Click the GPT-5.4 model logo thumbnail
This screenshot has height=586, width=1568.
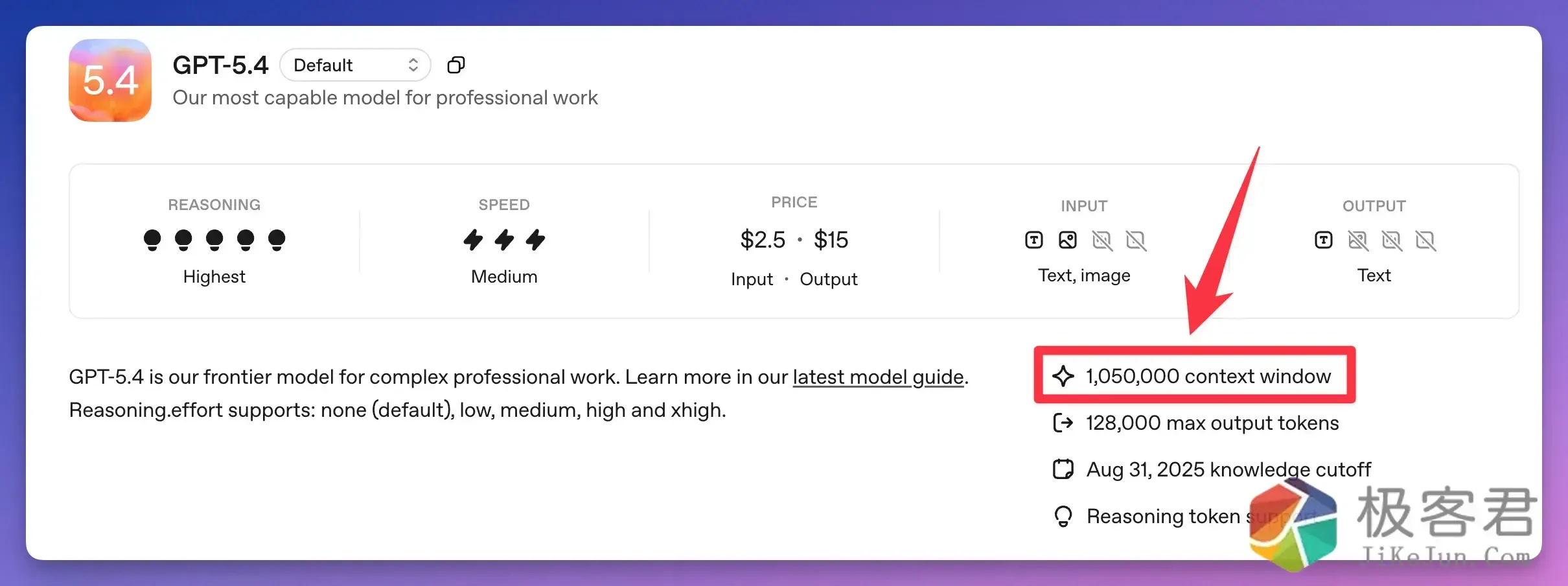click(110, 80)
